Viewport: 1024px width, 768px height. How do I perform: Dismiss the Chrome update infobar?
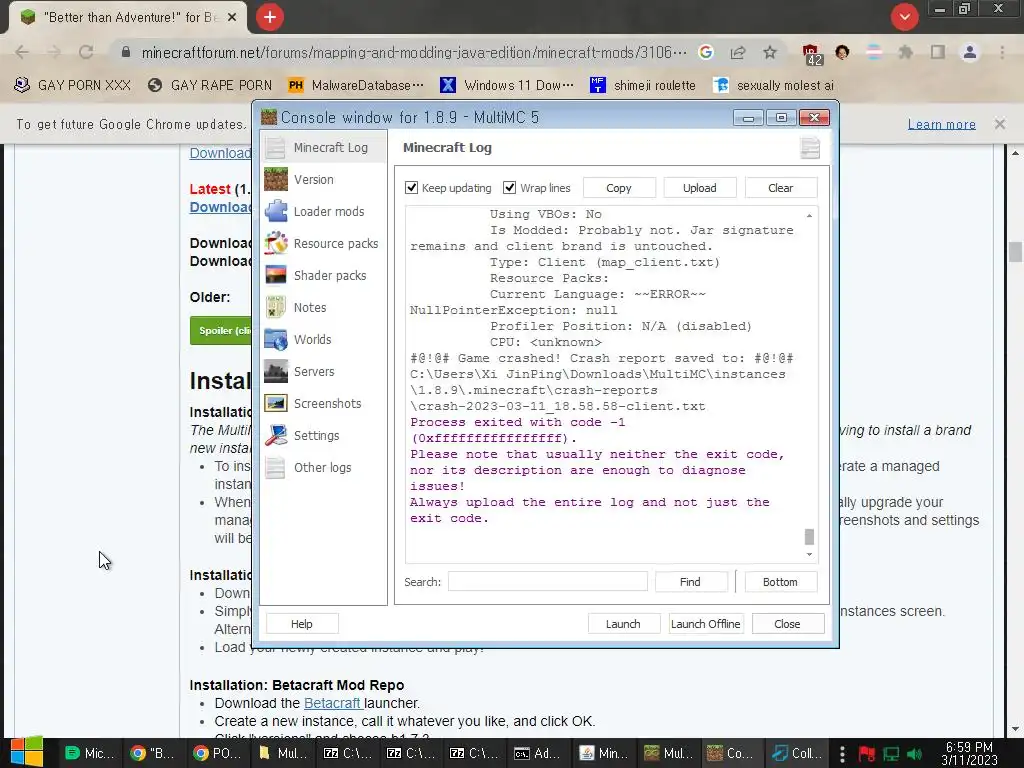pos(1000,123)
